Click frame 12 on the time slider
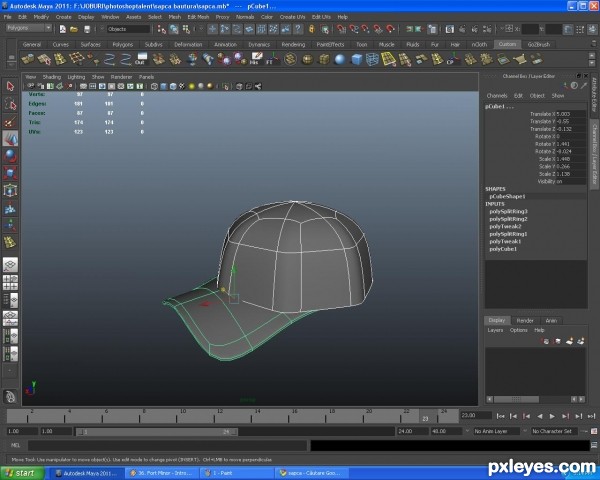Image resolution: width=600 pixels, height=480 pixels. [218, 416]
